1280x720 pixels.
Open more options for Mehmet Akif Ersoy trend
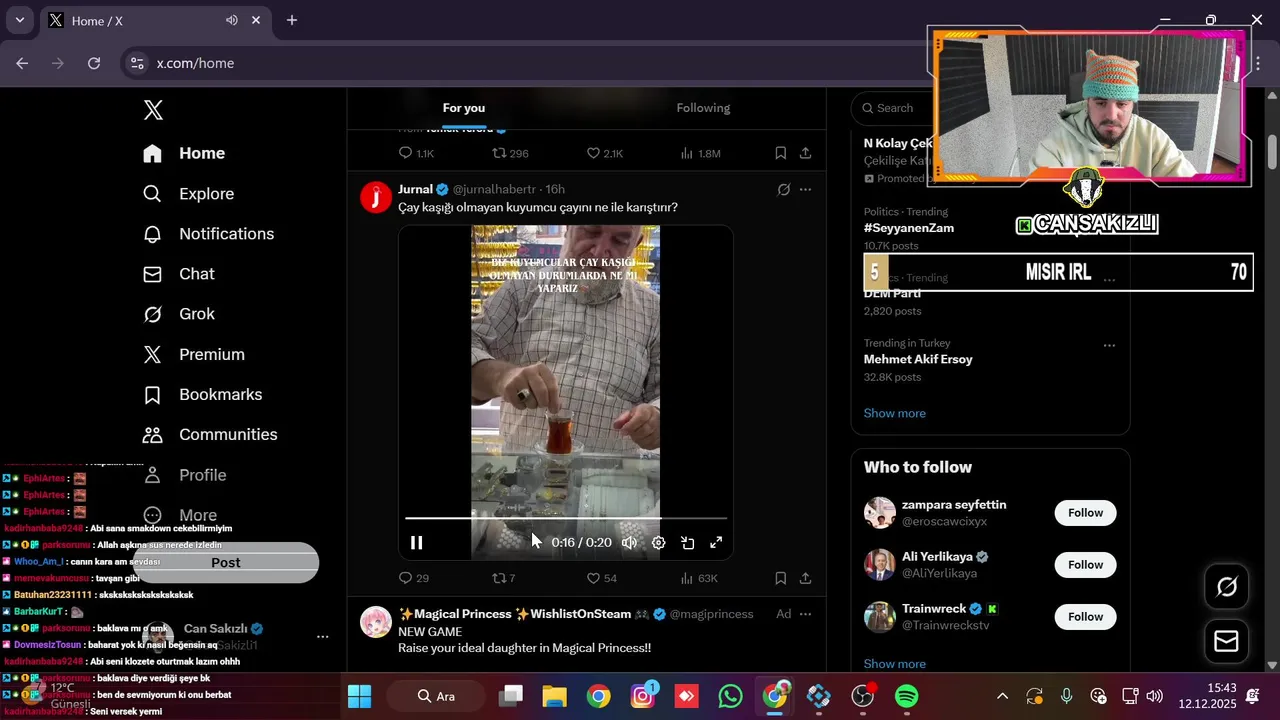(1109, 345)
